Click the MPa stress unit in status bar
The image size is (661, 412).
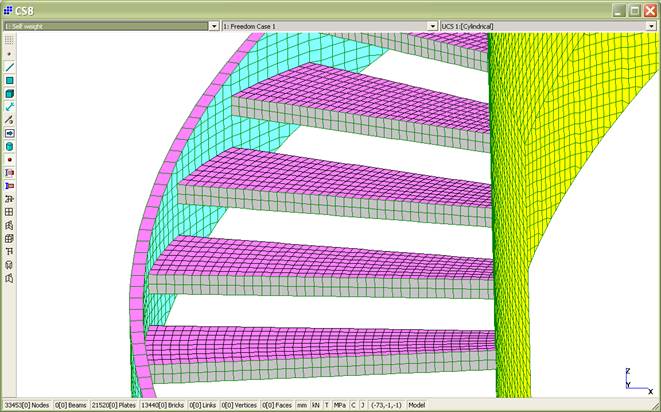tap(340, 405)
